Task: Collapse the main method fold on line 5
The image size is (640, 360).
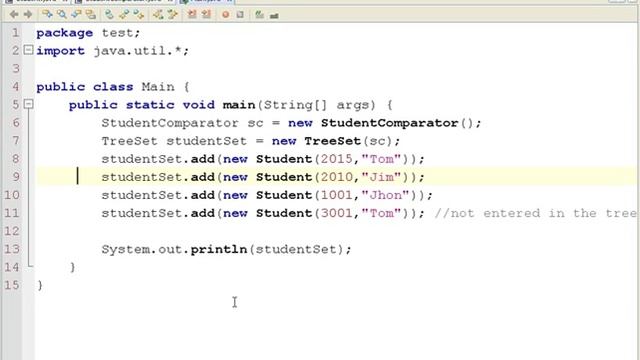Action: pos(28,104)
